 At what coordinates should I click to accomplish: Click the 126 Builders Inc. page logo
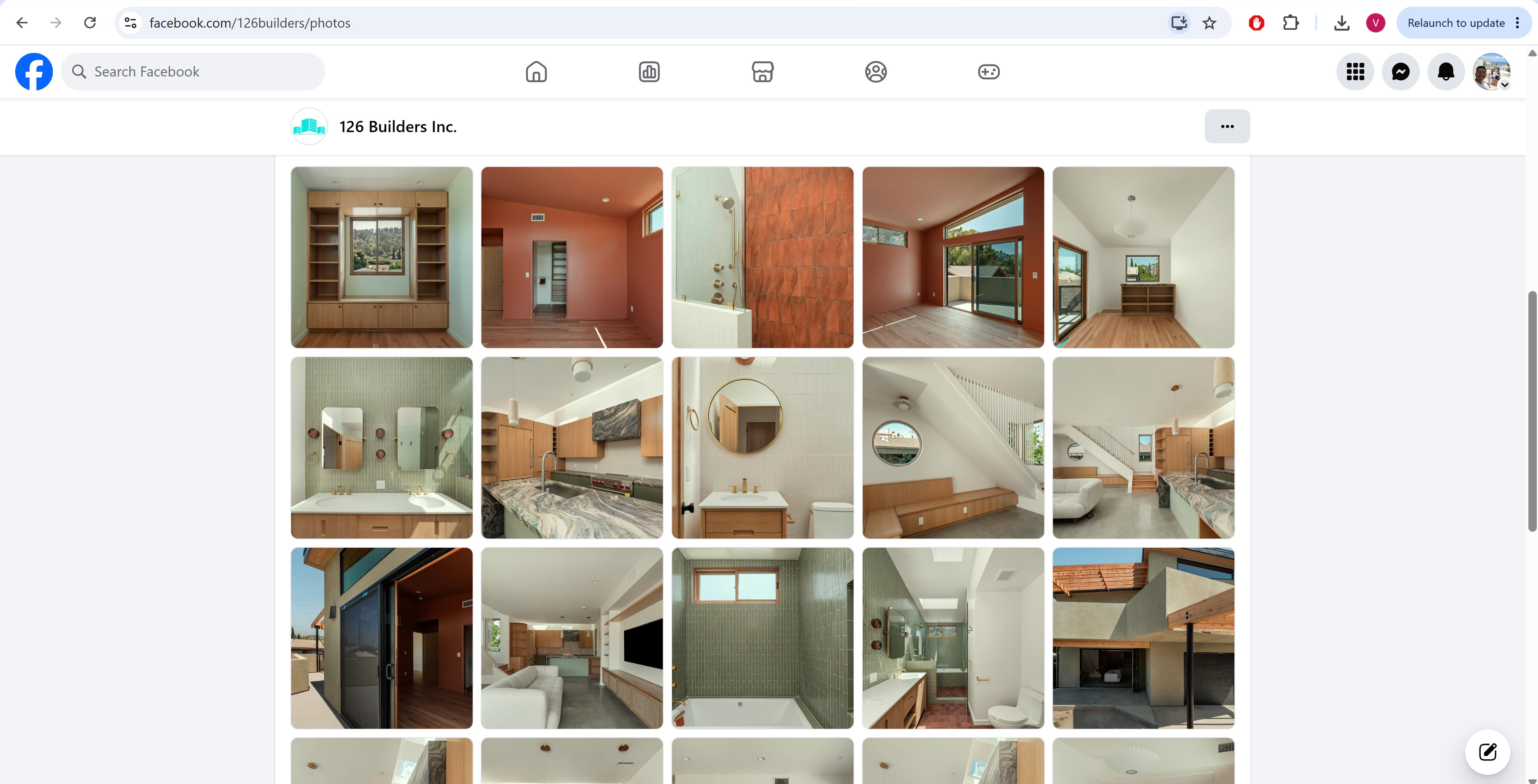[309, 126]
